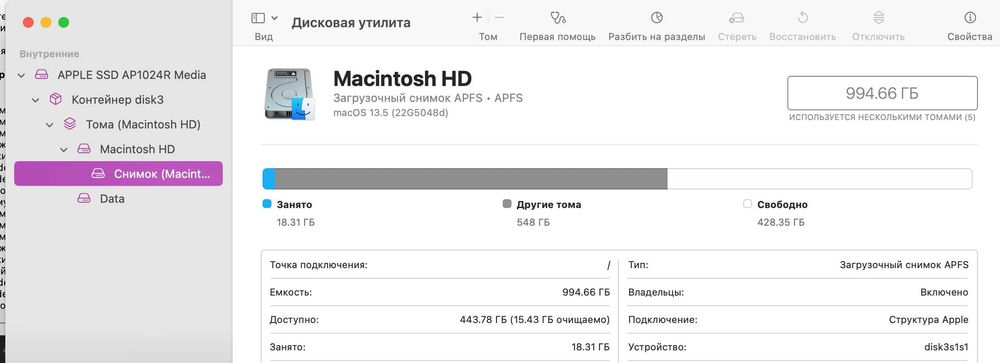The image size is (1000, 363).
Task: Click the 548 ГБ other volumes value
Action: [x=533, y=223]
